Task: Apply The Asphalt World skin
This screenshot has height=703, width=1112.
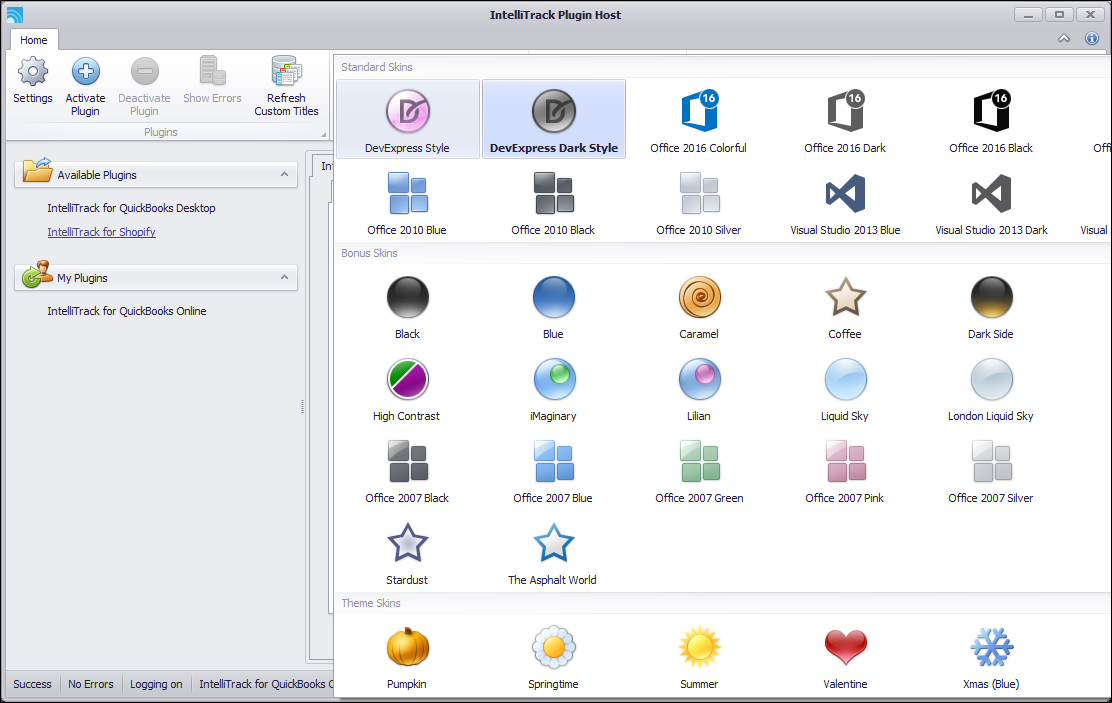Action: 552,553
